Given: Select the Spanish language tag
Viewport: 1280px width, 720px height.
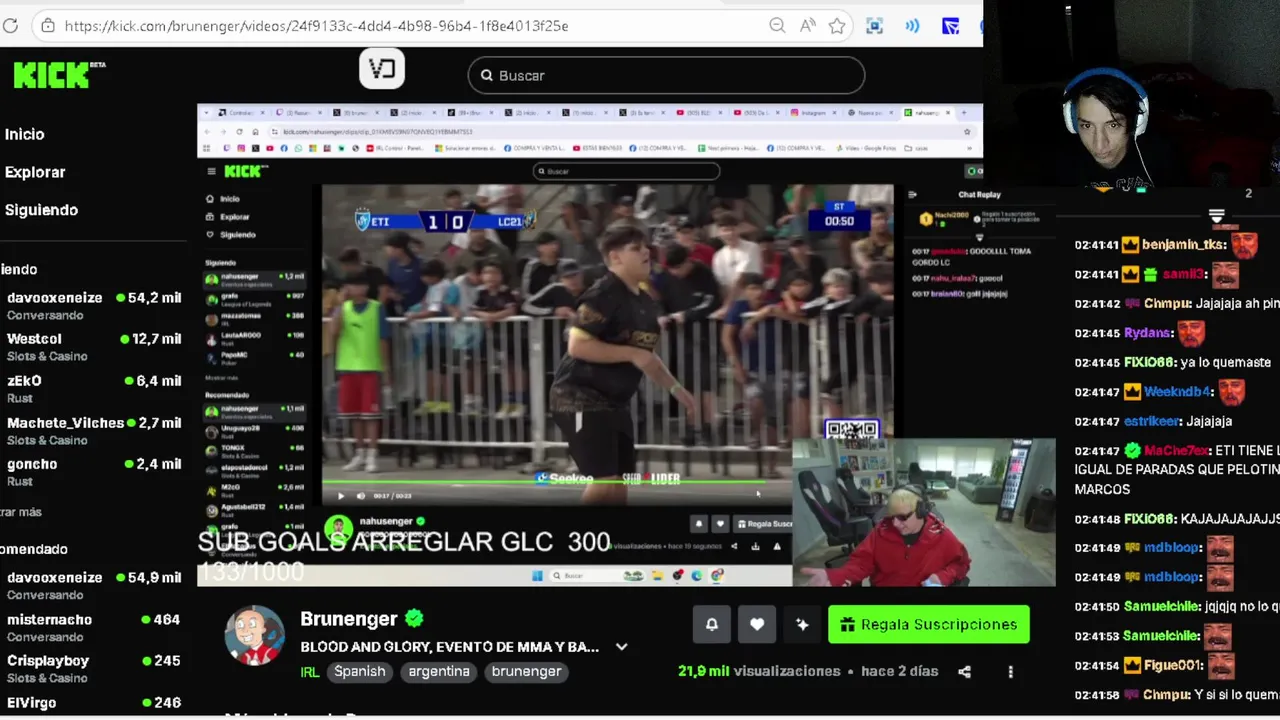Looking at the screenshot, I should [360, 671].
